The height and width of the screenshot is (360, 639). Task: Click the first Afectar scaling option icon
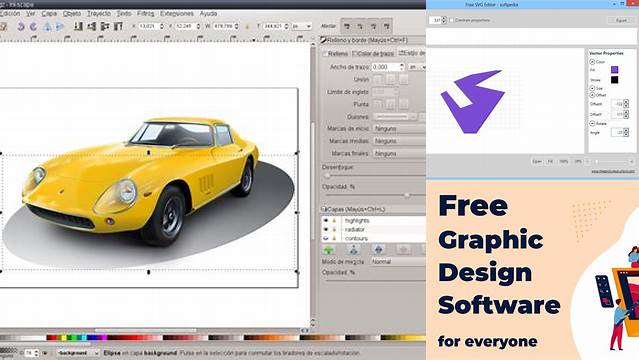[347, 26]
